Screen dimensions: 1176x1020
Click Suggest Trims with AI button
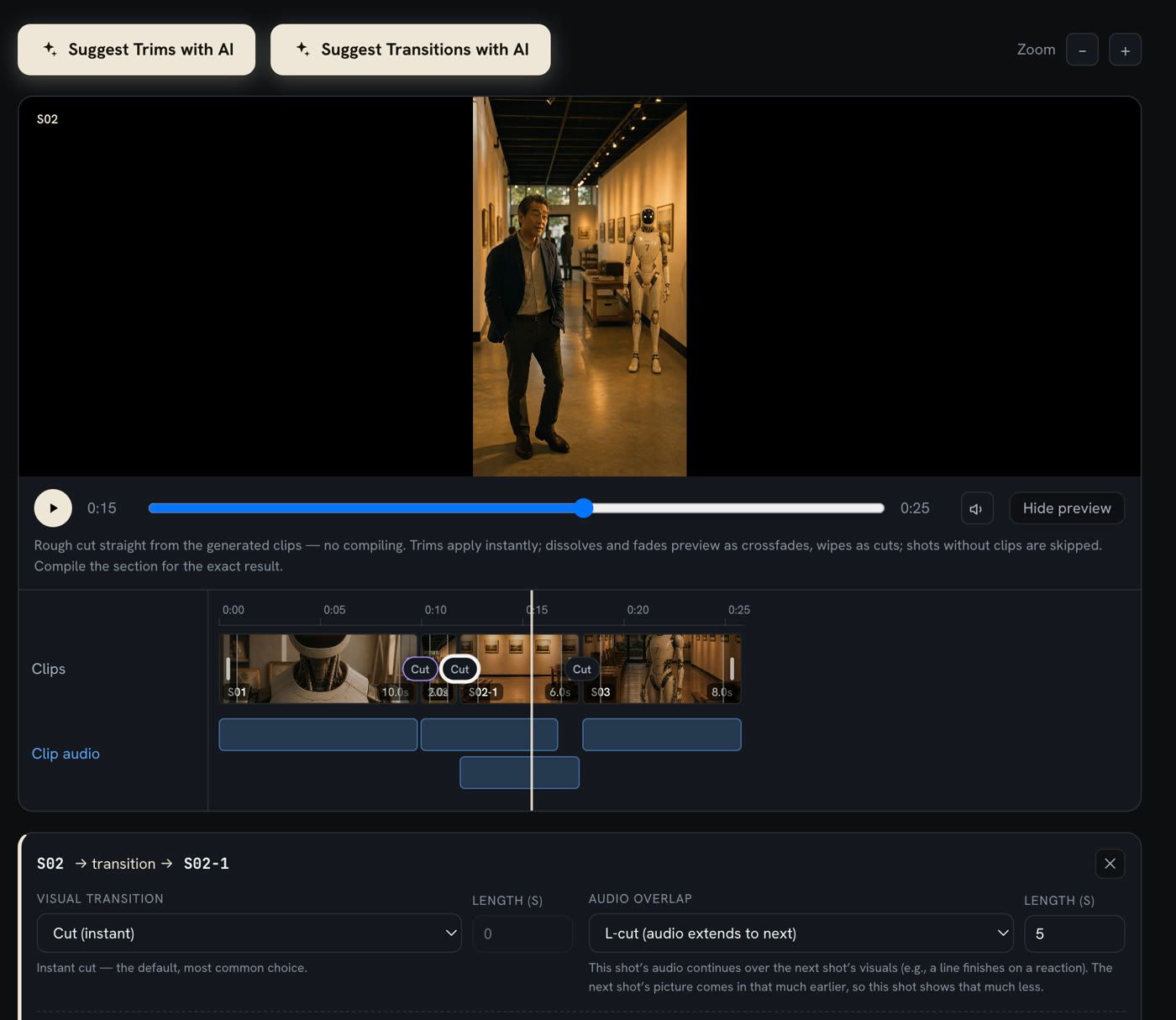click(136, 50)
